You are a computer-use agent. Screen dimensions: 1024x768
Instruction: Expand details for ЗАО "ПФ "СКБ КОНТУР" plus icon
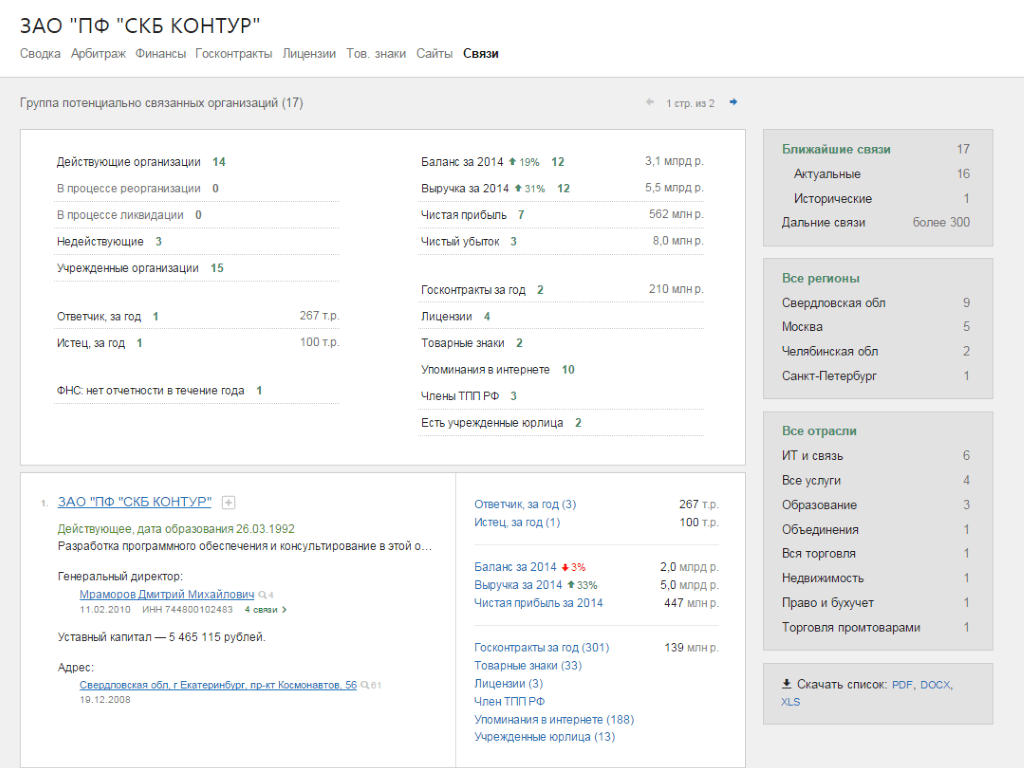(228, 502)
